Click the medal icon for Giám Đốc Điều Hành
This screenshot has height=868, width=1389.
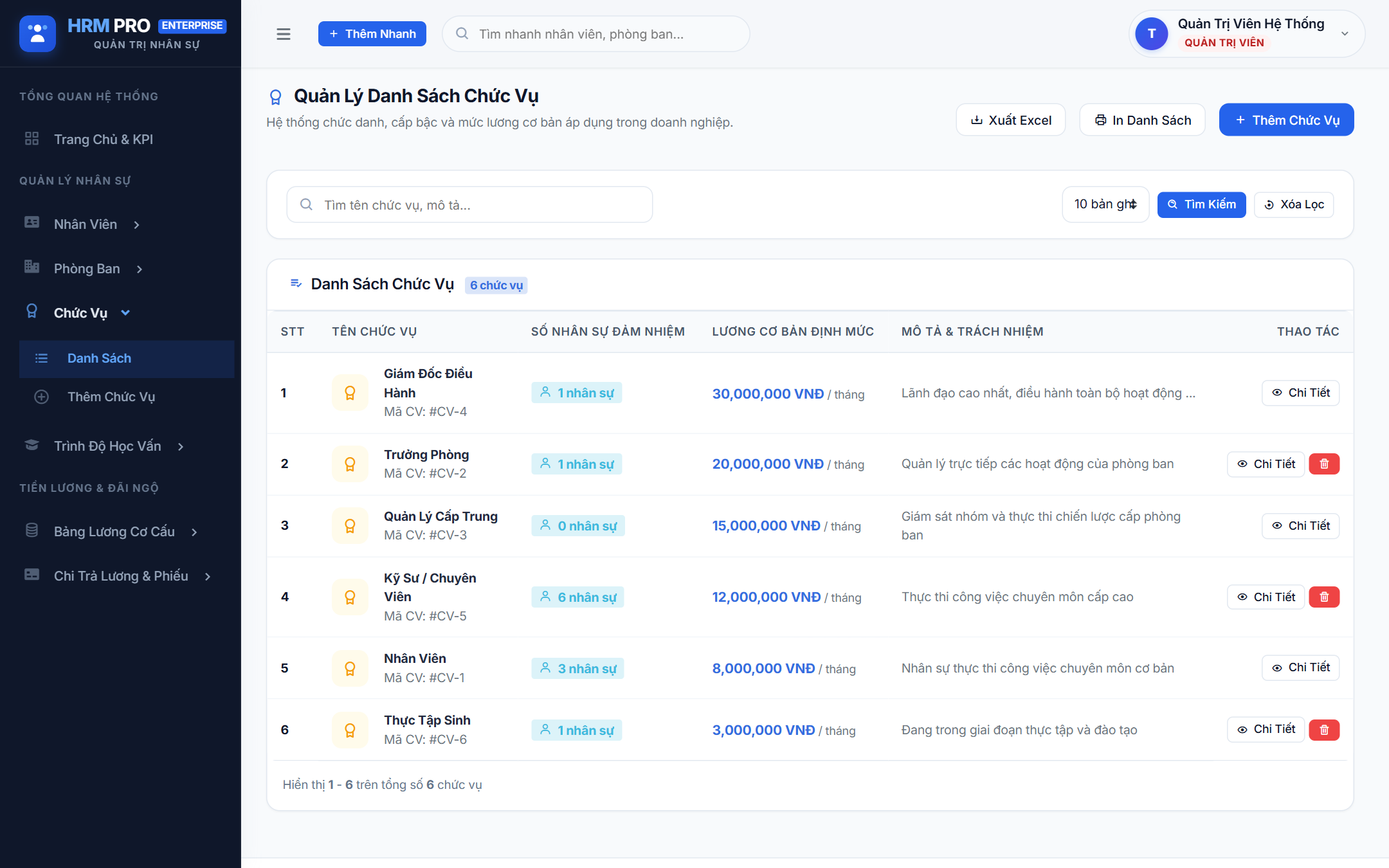pyautogui.click(x=350, y=393)
